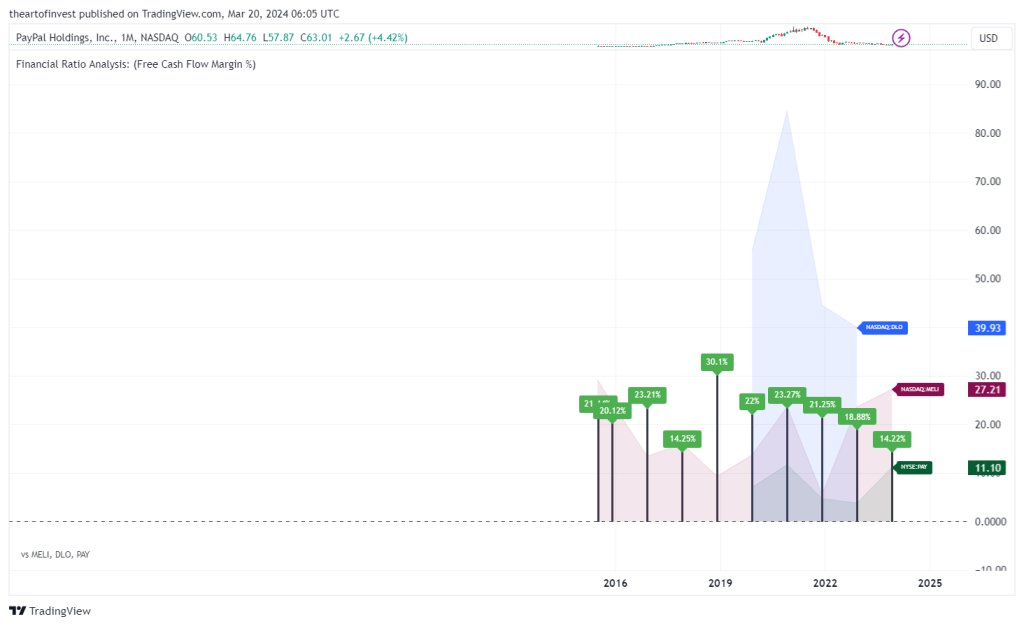Click the TradingView logo at bottom left

click(x=50, y=611)
